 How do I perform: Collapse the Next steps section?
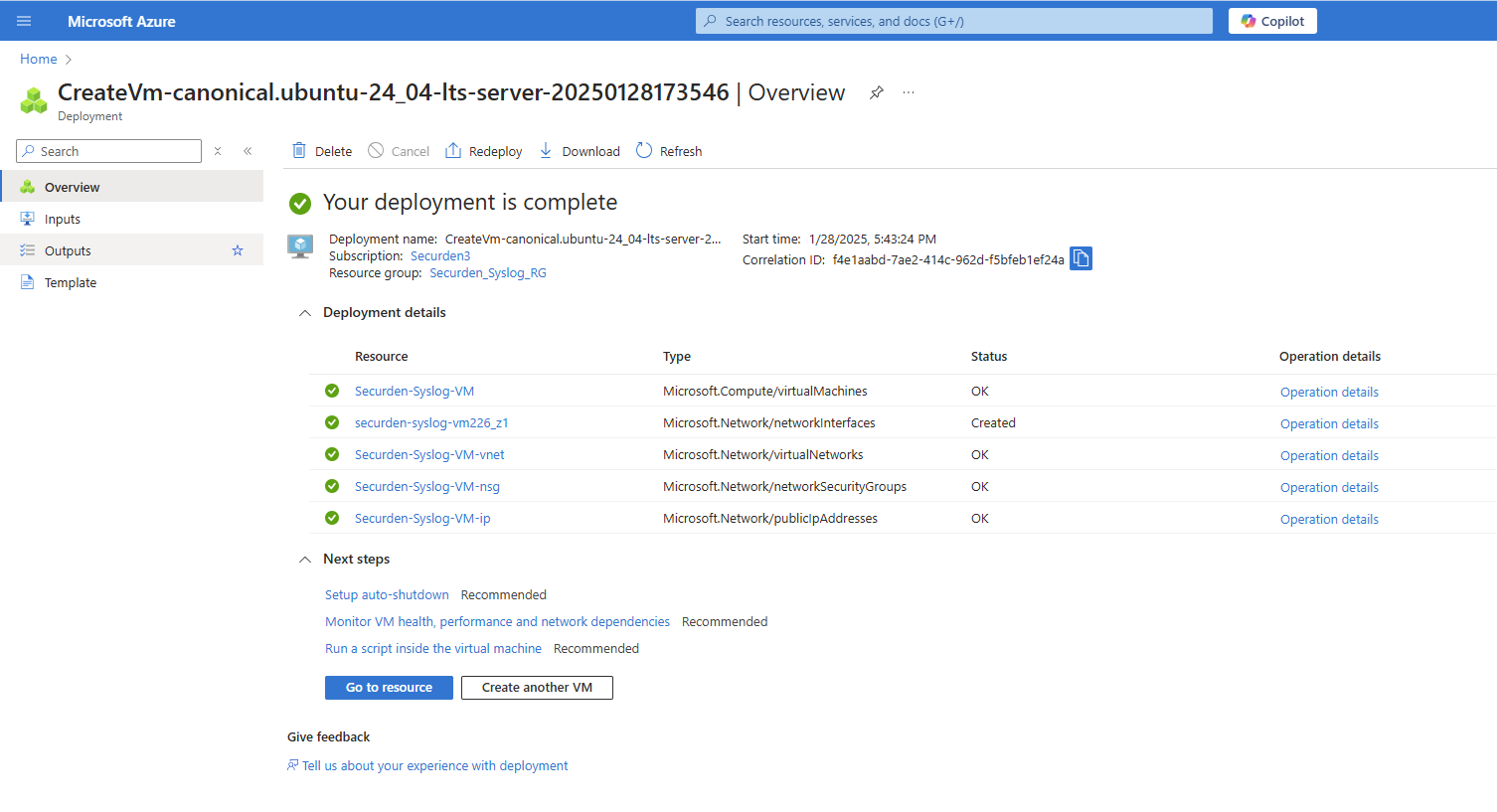pos(305,560)
